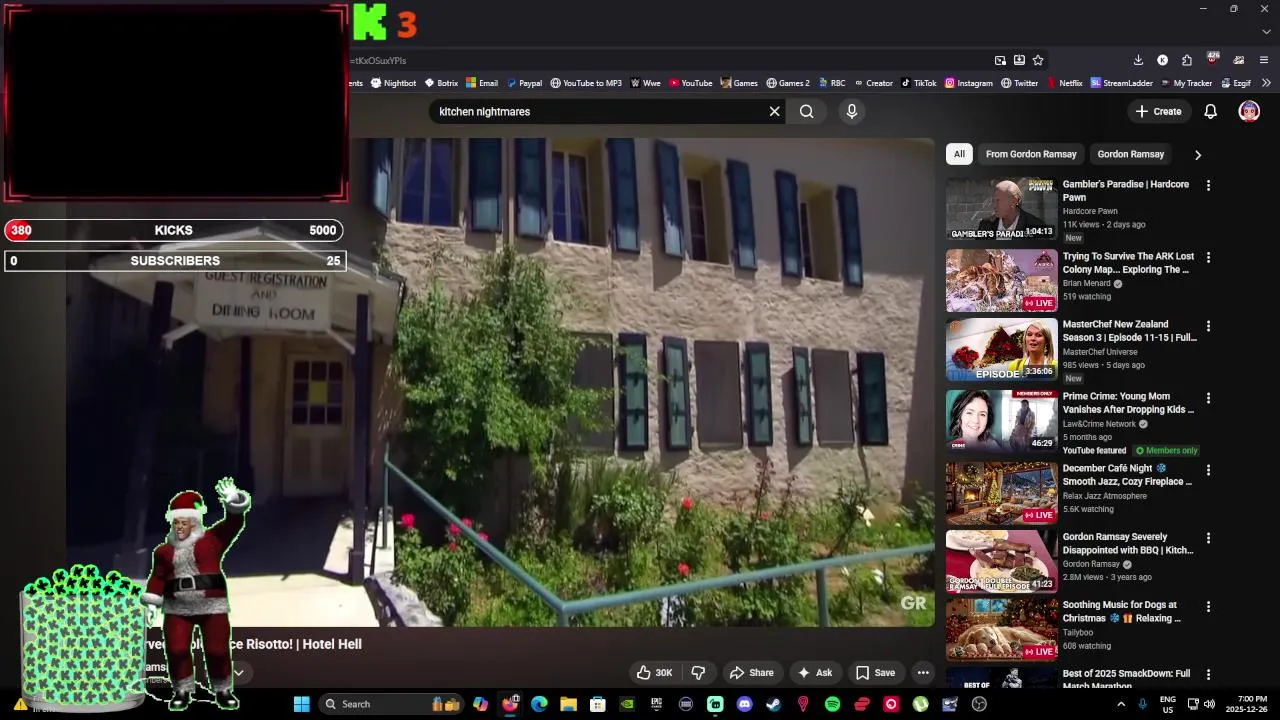Open the volume control in tray

click(x=1209, y=704)
